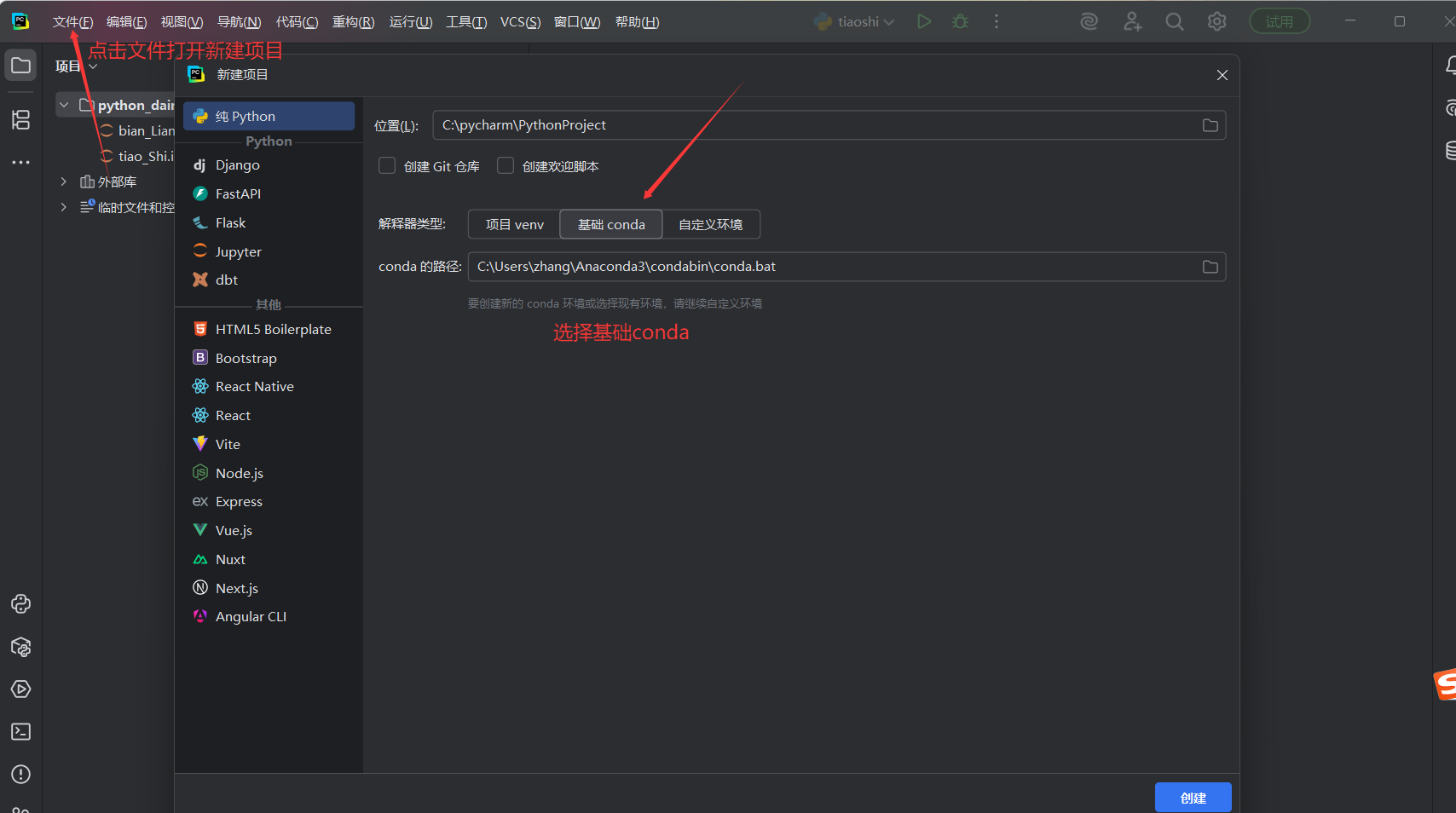Open the AI Assistant spiral icon
The height and width of the screenshot is (813, 1456).
(x=1089, y=21)
